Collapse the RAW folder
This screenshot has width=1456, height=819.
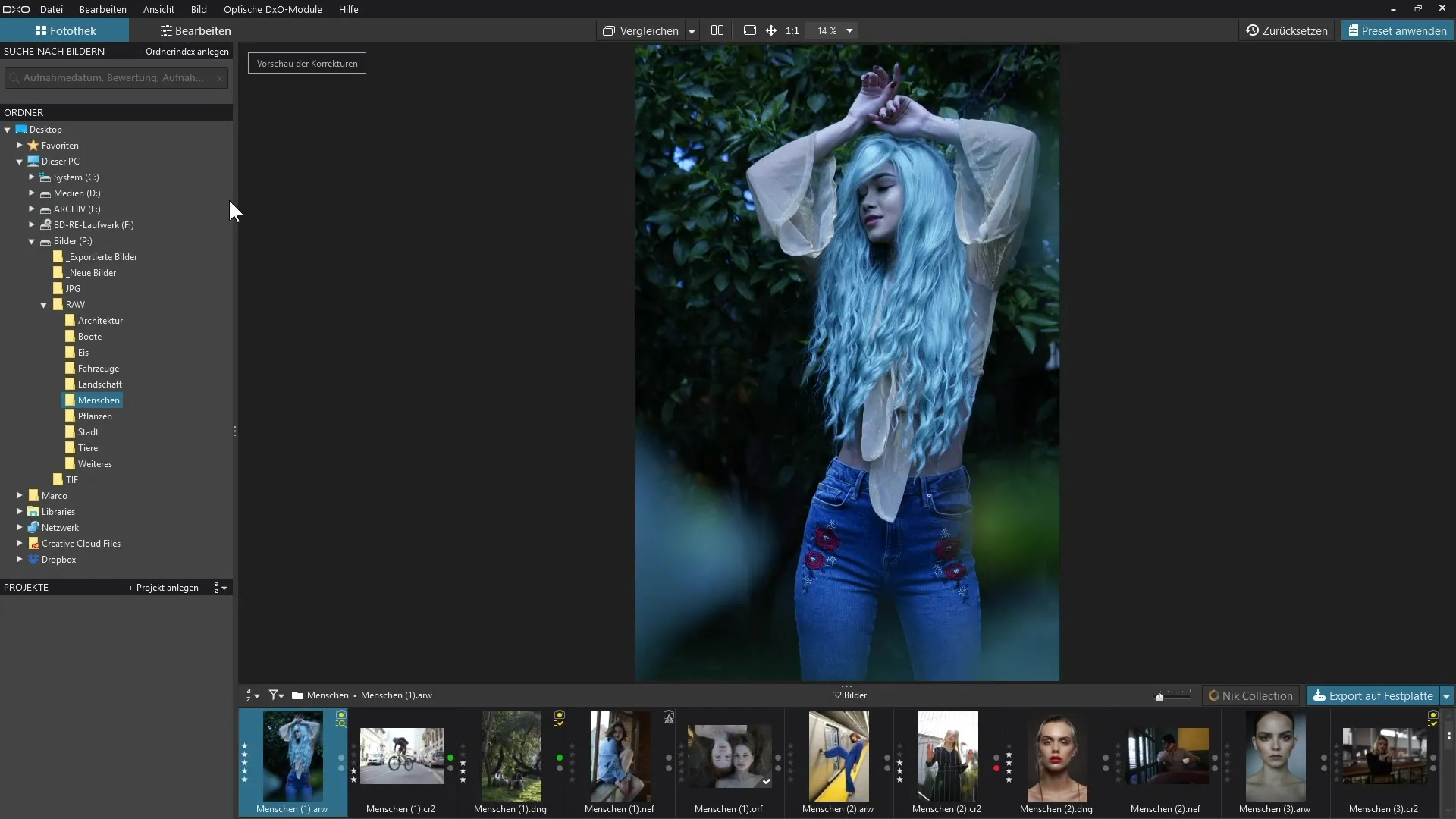click(x=44, y=305)
